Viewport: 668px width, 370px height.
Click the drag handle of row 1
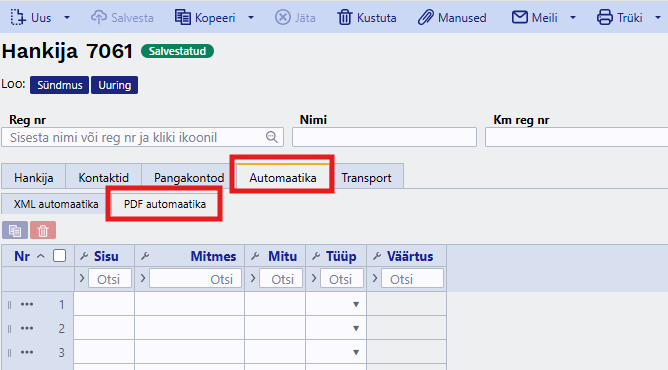pos(9,304)
